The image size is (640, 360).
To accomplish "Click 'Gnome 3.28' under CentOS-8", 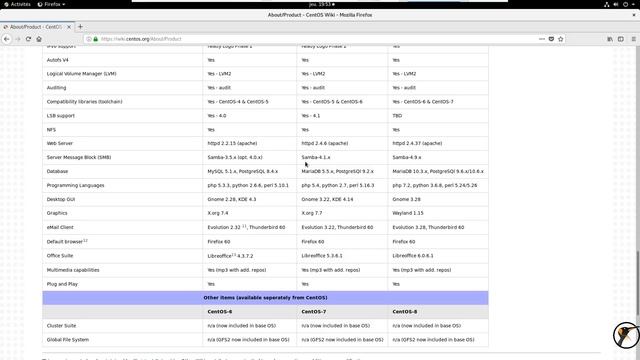I will [407, 199].
